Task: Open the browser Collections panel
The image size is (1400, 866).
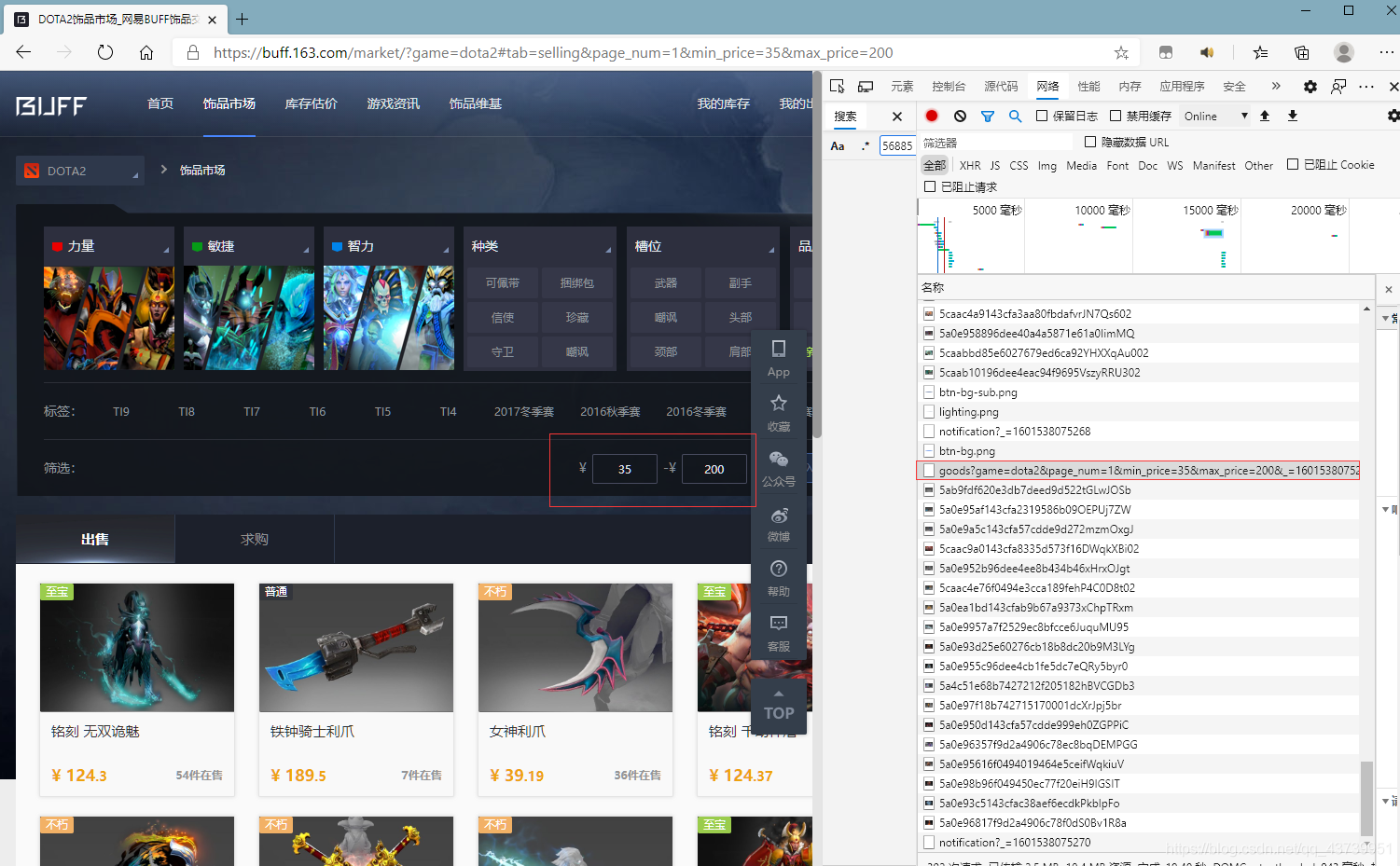Action: (1302, 52)
